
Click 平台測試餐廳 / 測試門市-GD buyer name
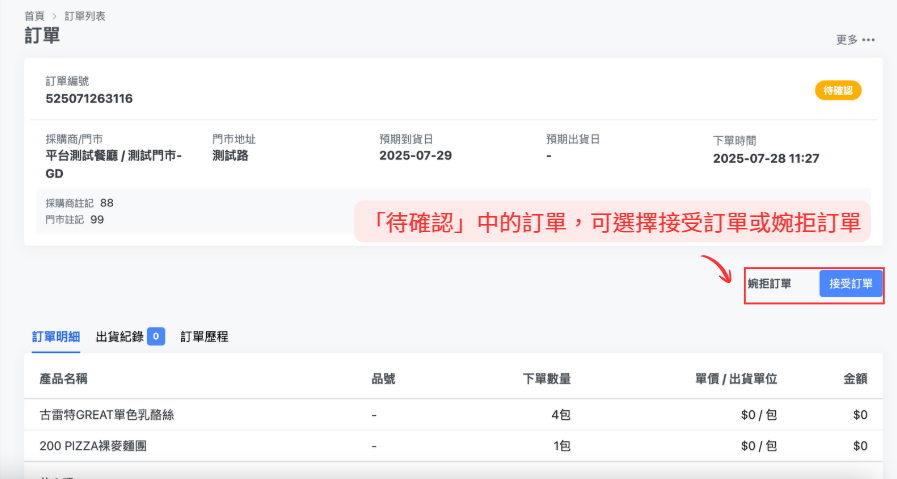coord(113,164)
